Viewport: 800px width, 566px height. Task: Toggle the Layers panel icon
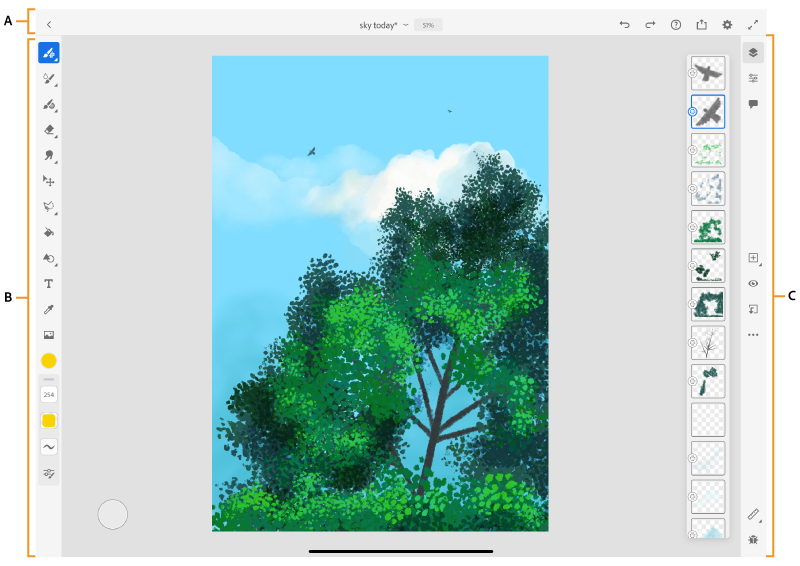pyautogui.click(x=753, y=53)
